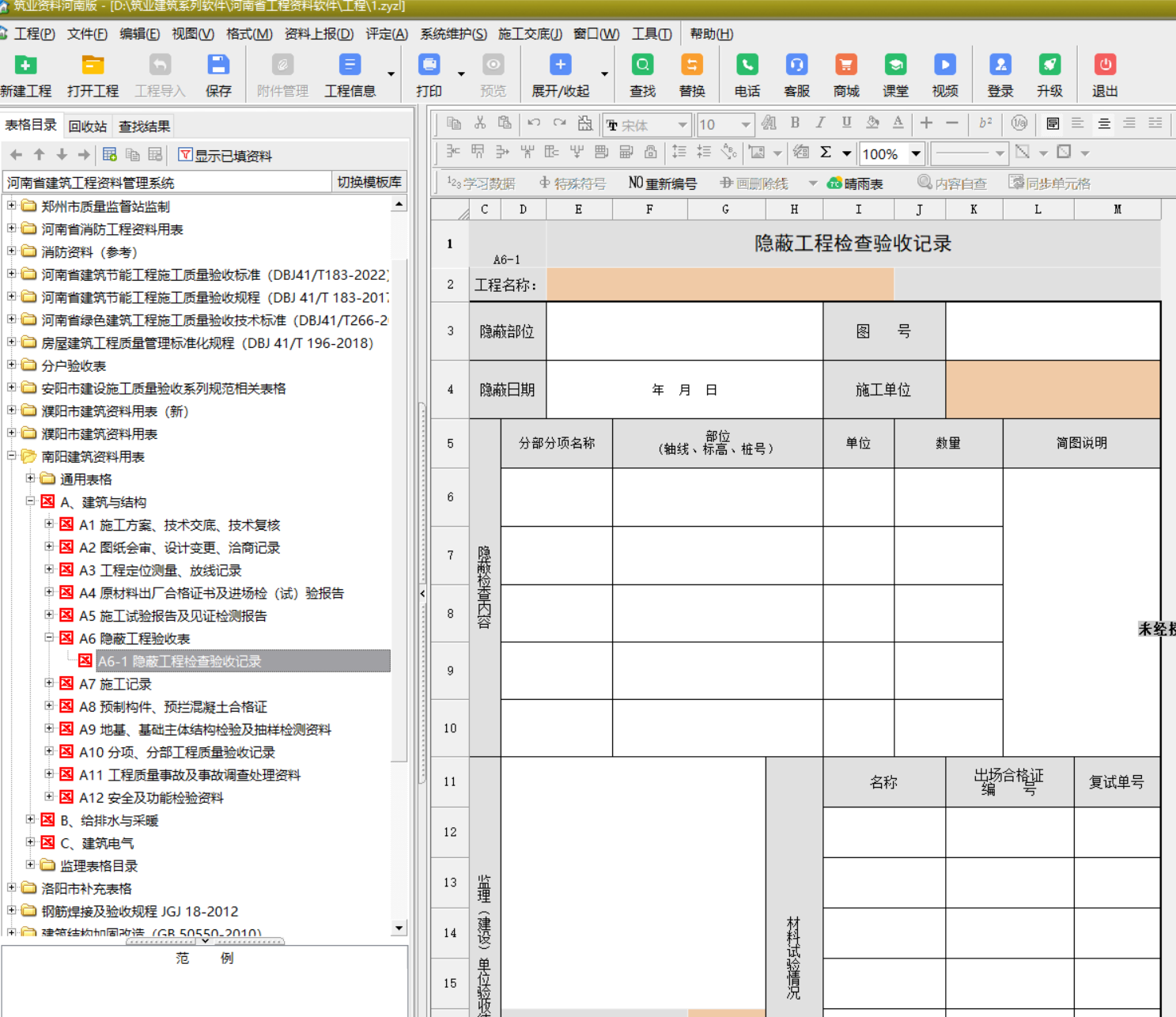The height and width of the screenshot is (1017, 1176).
Task: Click the 切换模板库 button
Action: click(369, 183)
